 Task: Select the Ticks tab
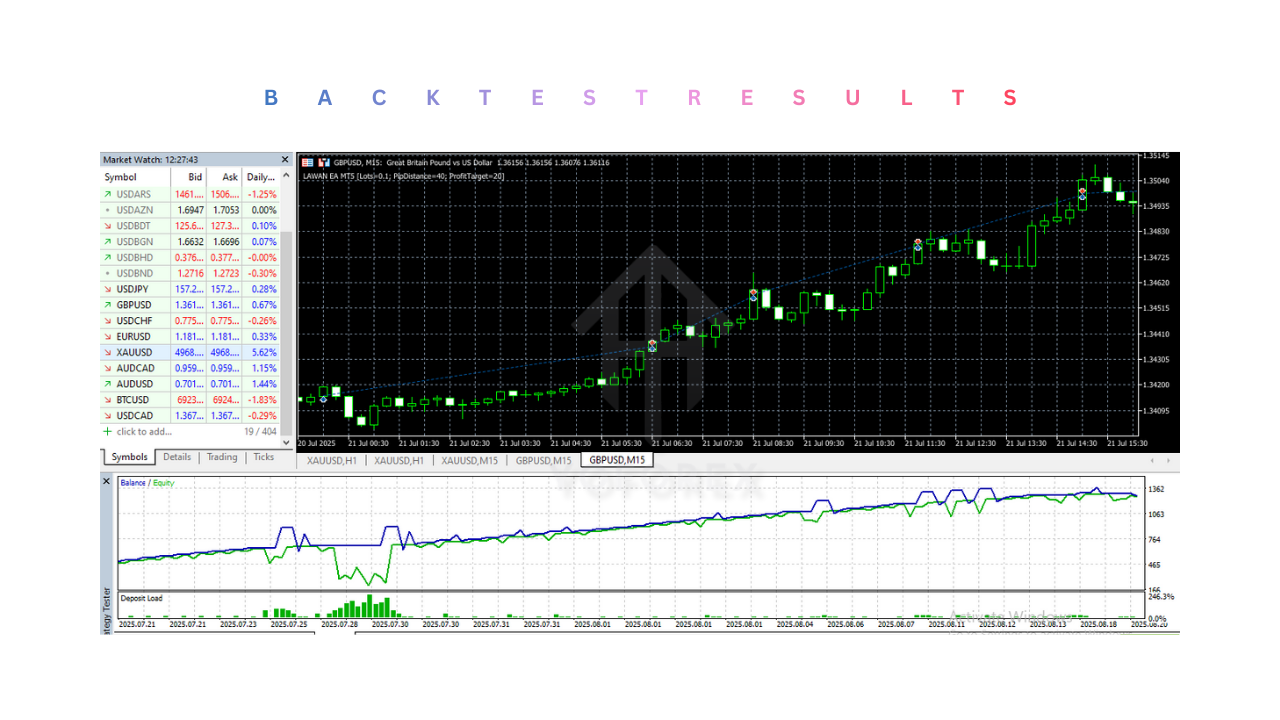263,457
